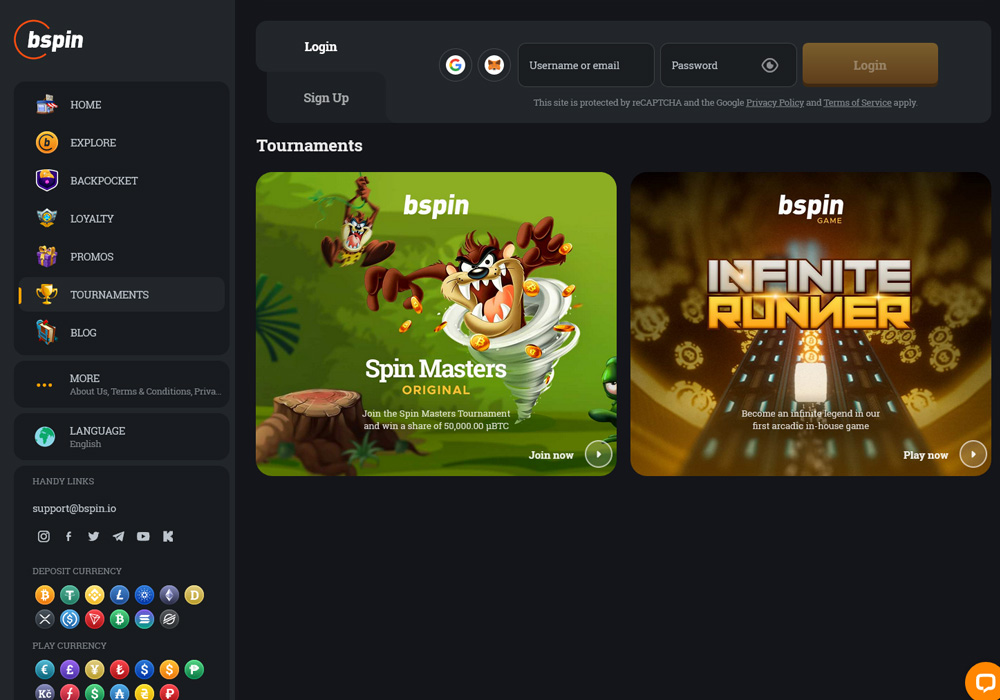Screen dimensions: 1000x700
Task: Choose the Yen play currency icon
Action: [94, 669]
